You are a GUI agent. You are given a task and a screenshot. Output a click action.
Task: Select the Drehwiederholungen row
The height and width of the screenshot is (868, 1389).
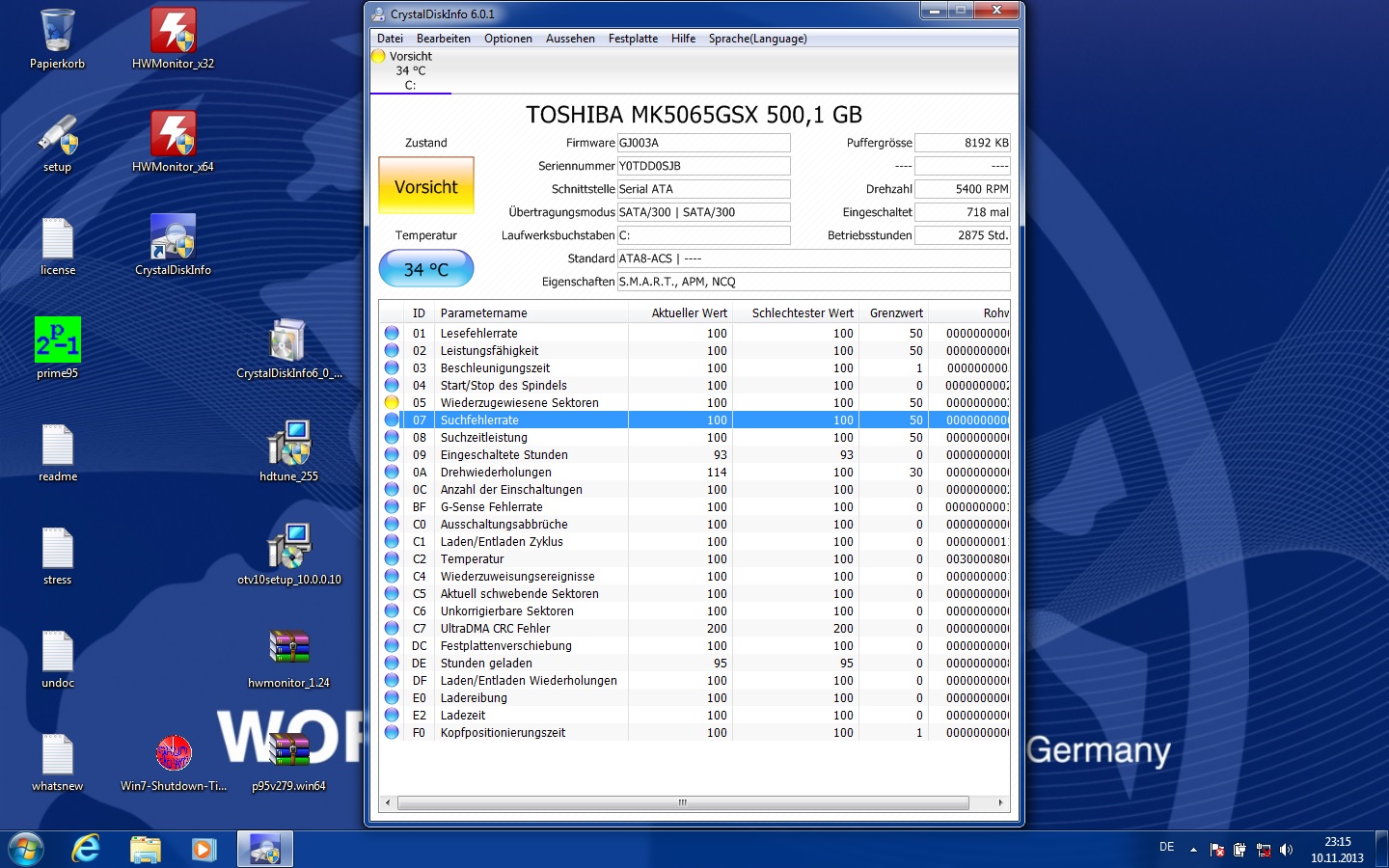(x=694, y=472)
